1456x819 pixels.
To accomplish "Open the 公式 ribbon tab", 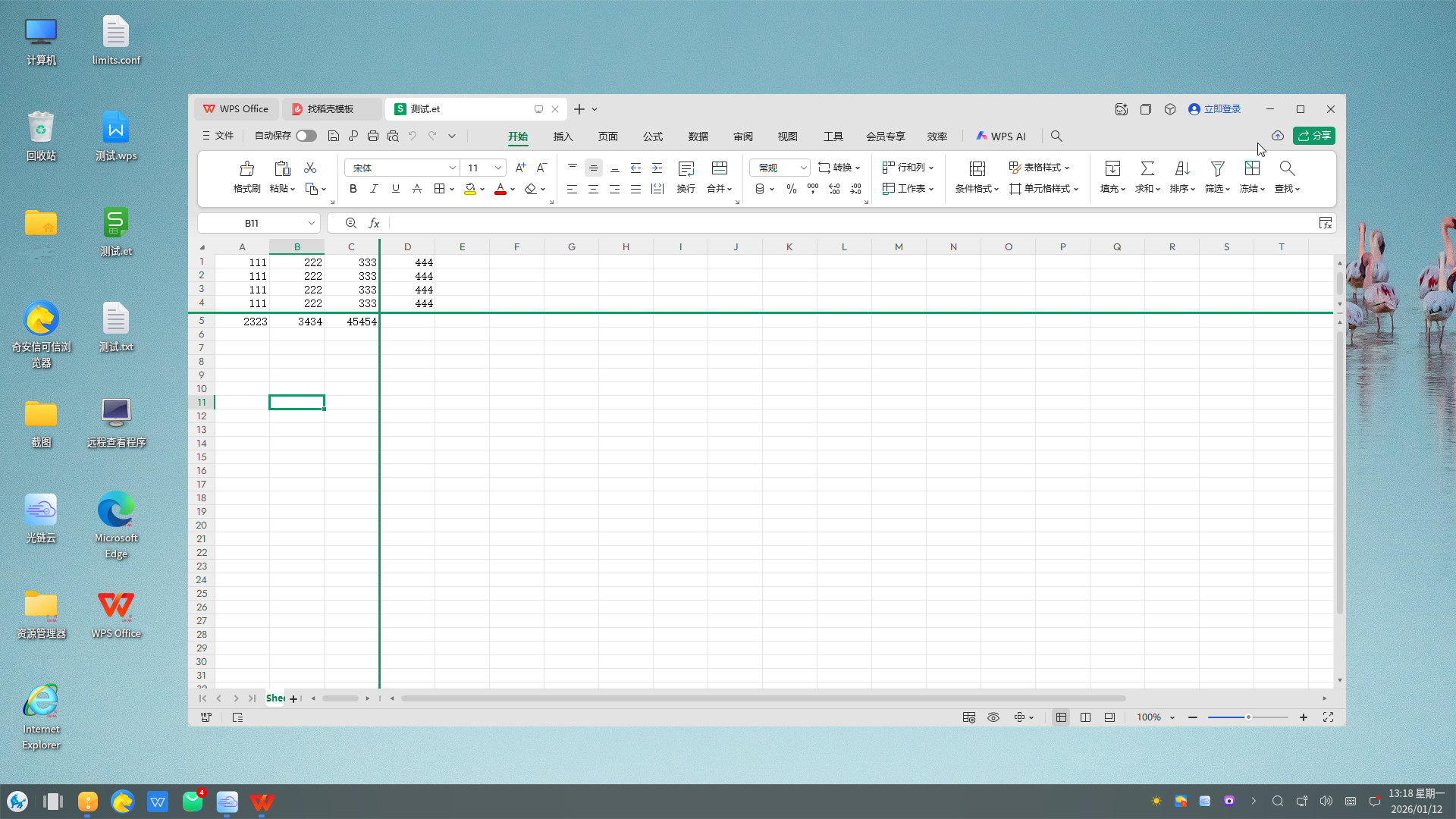I will click(x=652, y=136).
